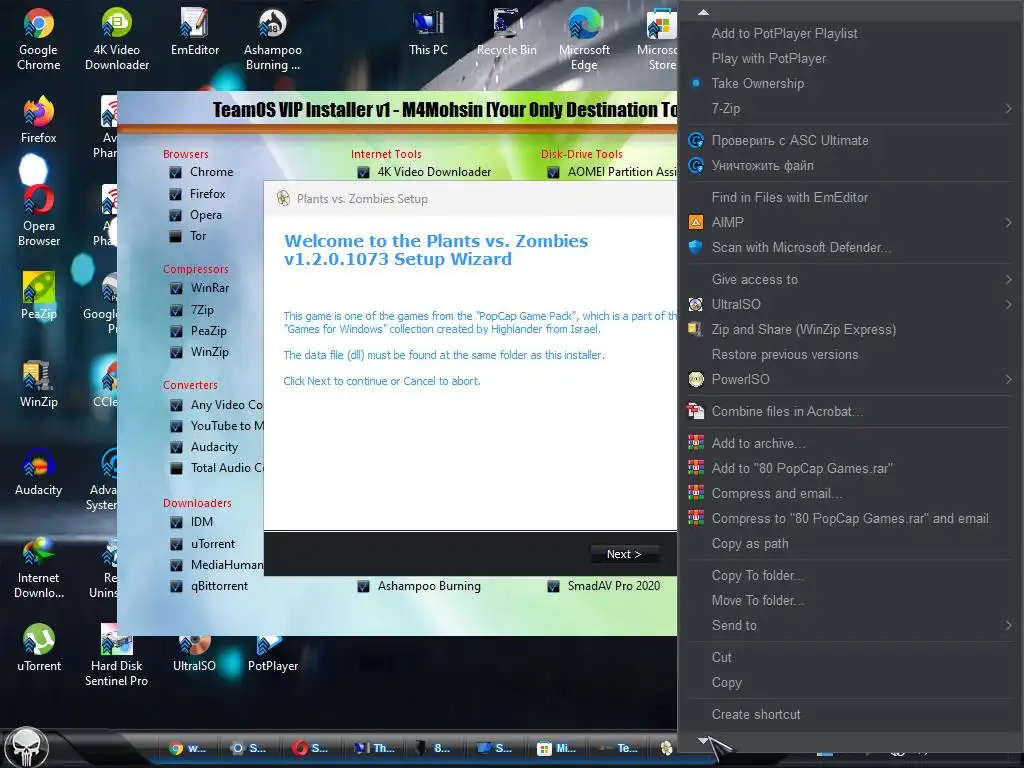
Task: Expand the Give access to submenu
Action: (1008, 280)
